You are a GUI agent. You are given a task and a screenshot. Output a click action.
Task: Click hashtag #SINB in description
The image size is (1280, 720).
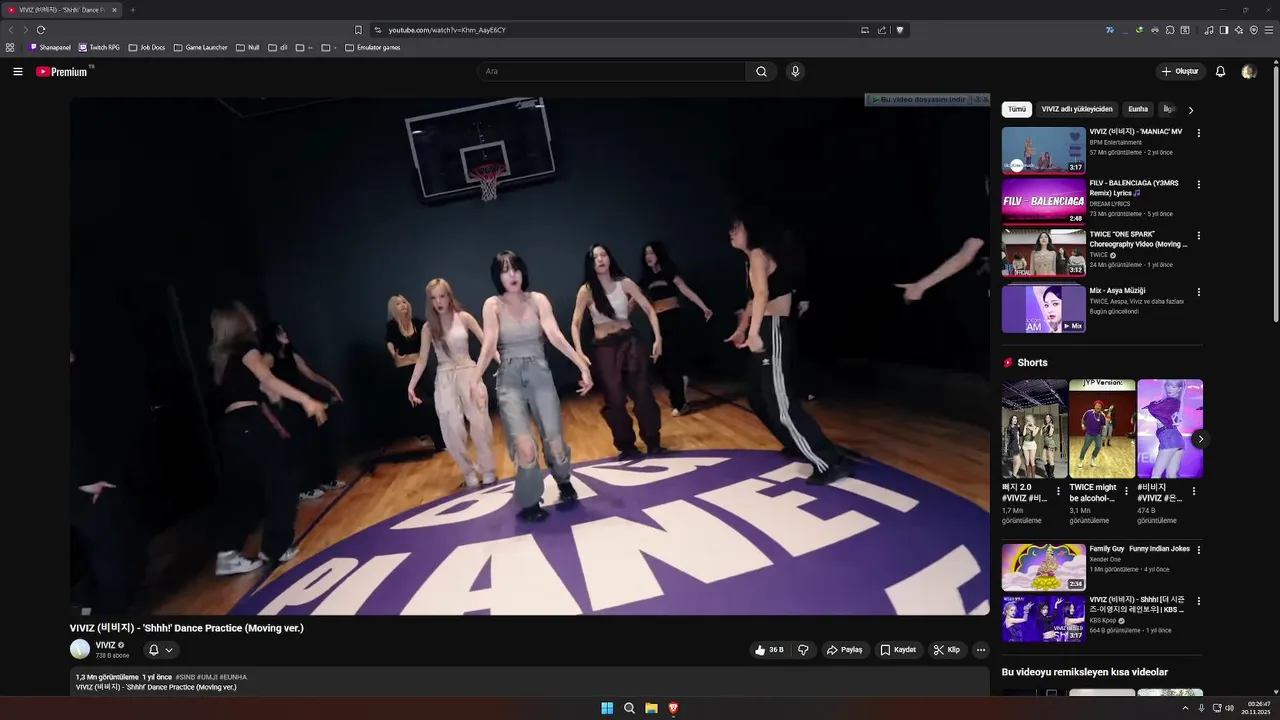[x=185, y=677]
